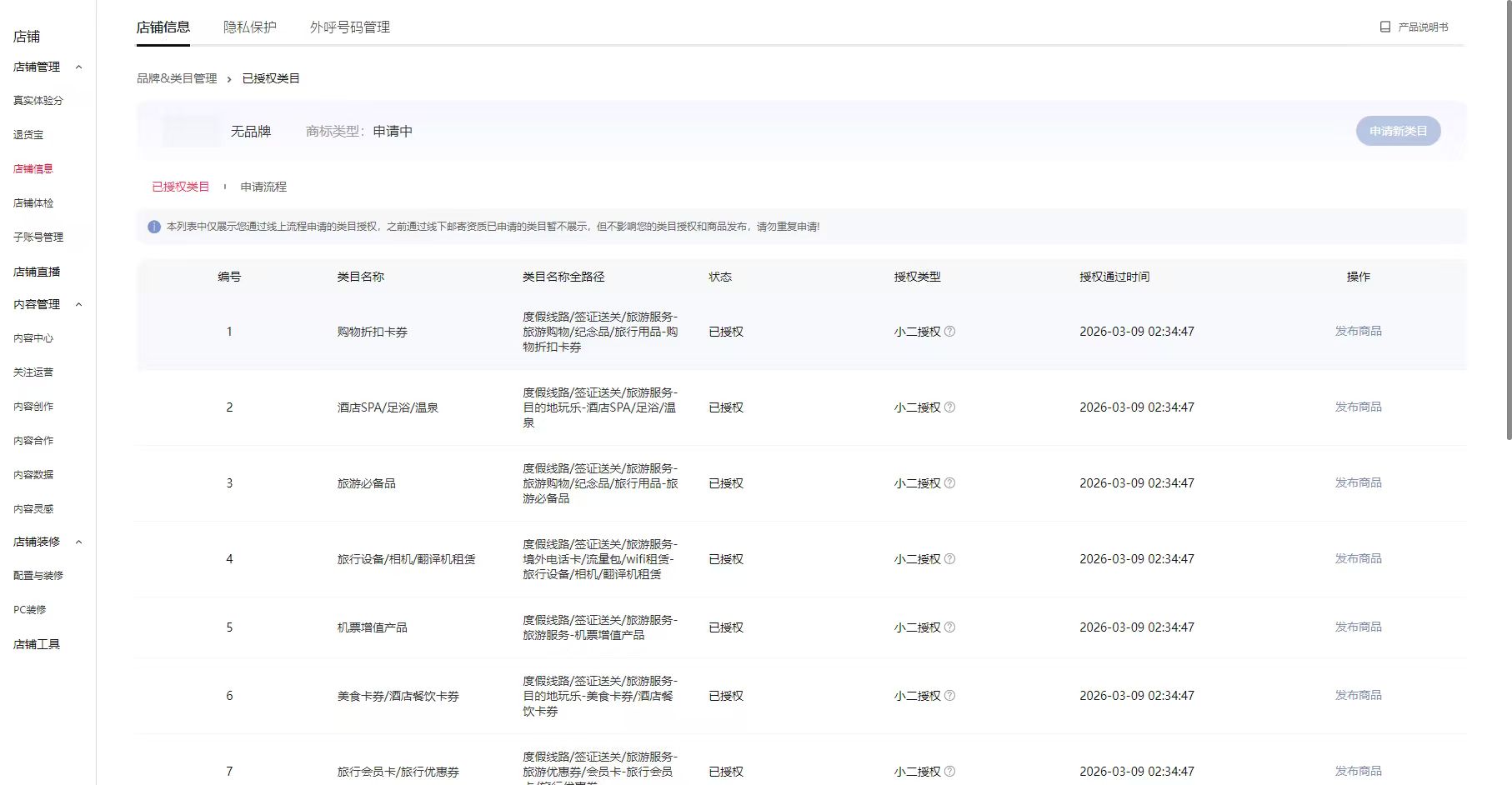This screenshot has height=785, width=1512.
Task: Click help icon beside row 1 小二授权
Action: pyautogui.click(x=949, y=332)
